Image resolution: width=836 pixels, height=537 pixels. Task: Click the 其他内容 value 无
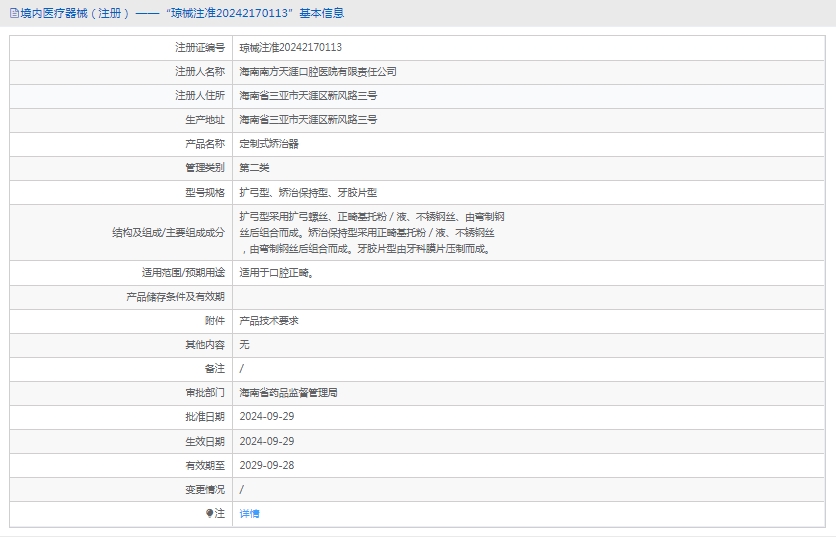point(245,345)
